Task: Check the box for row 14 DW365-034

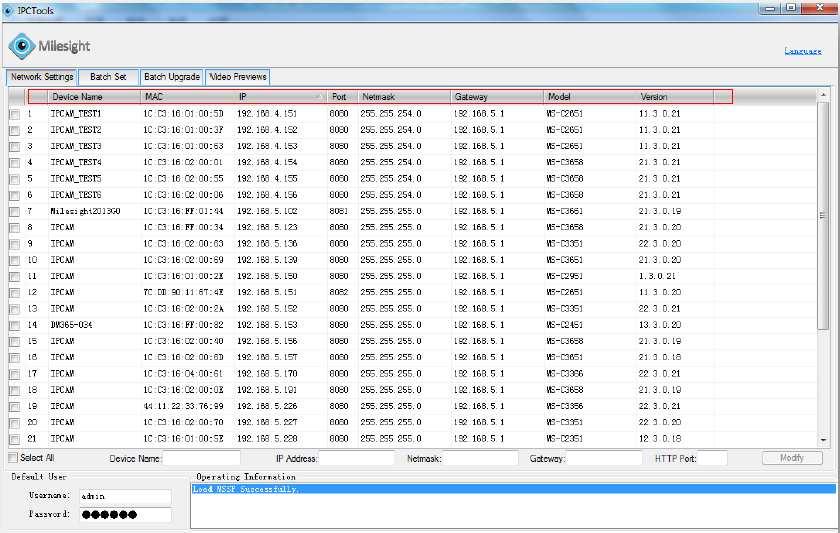Action: pyautogui.click(x=15, y=326)
